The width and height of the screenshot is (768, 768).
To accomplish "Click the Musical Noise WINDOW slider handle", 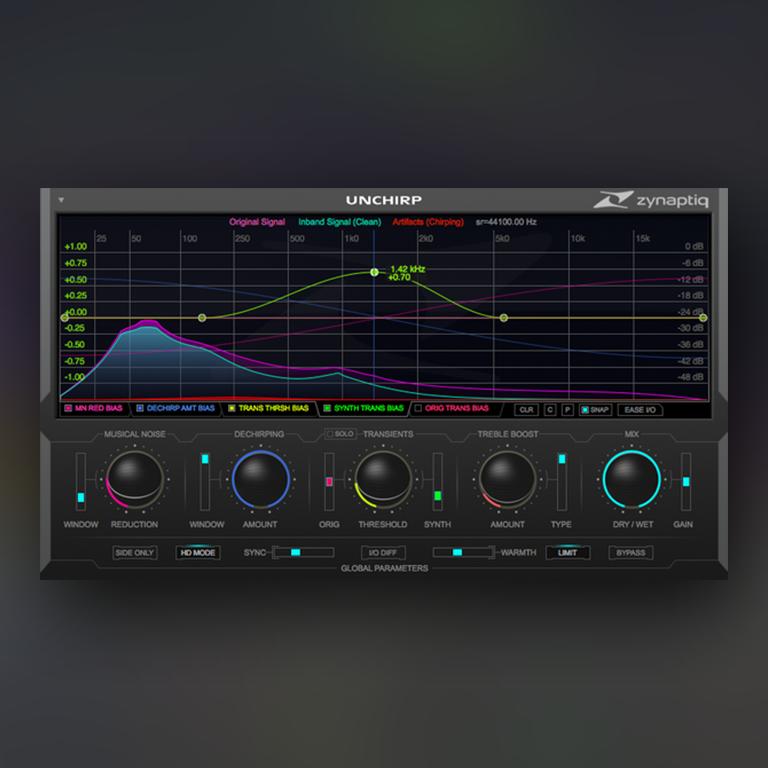I will click(81, 498).
